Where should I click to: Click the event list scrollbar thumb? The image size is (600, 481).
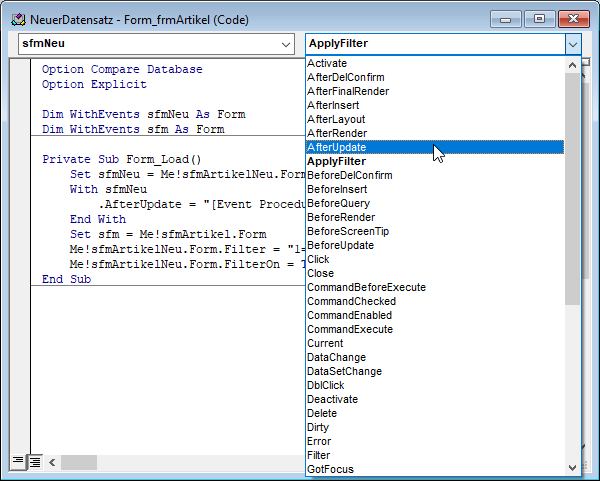tap(572, 189)
